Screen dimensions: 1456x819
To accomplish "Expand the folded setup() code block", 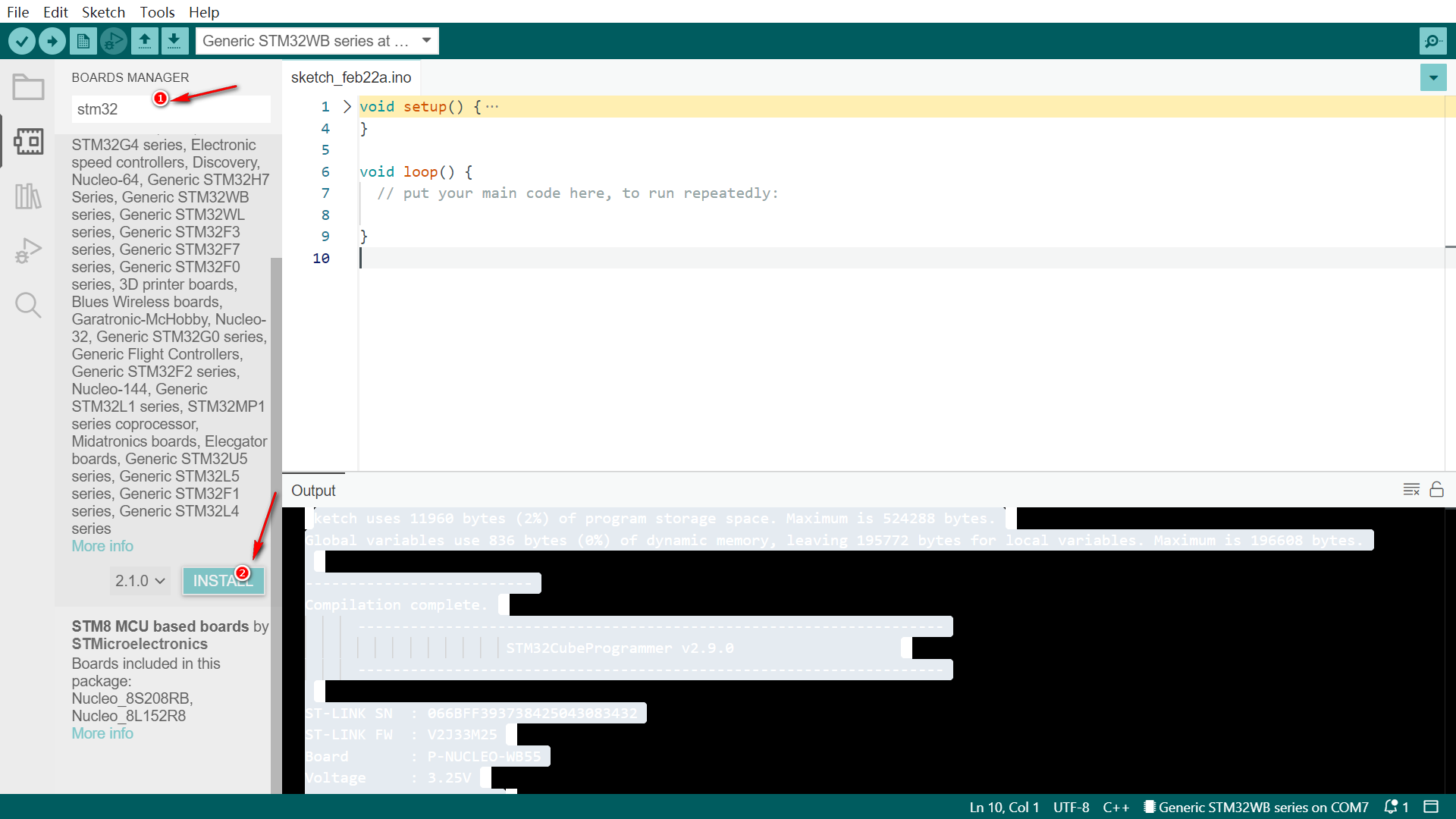I will [x=347, y=106].
